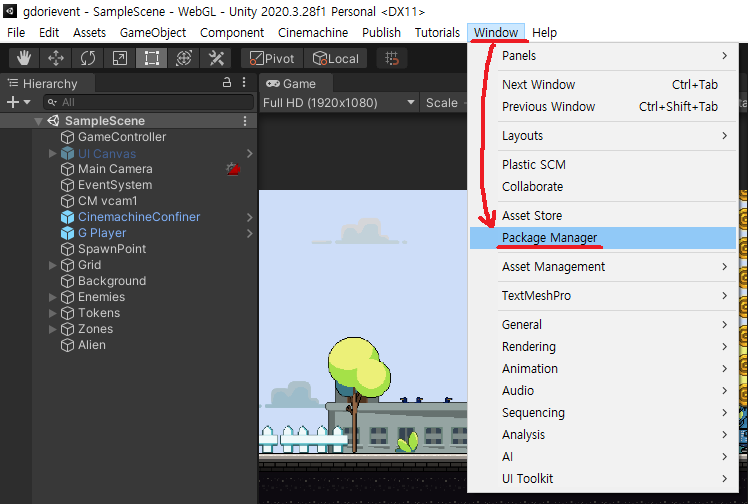Expand the Layouts submenu
The image size is (748, 504).
point(603,136)
